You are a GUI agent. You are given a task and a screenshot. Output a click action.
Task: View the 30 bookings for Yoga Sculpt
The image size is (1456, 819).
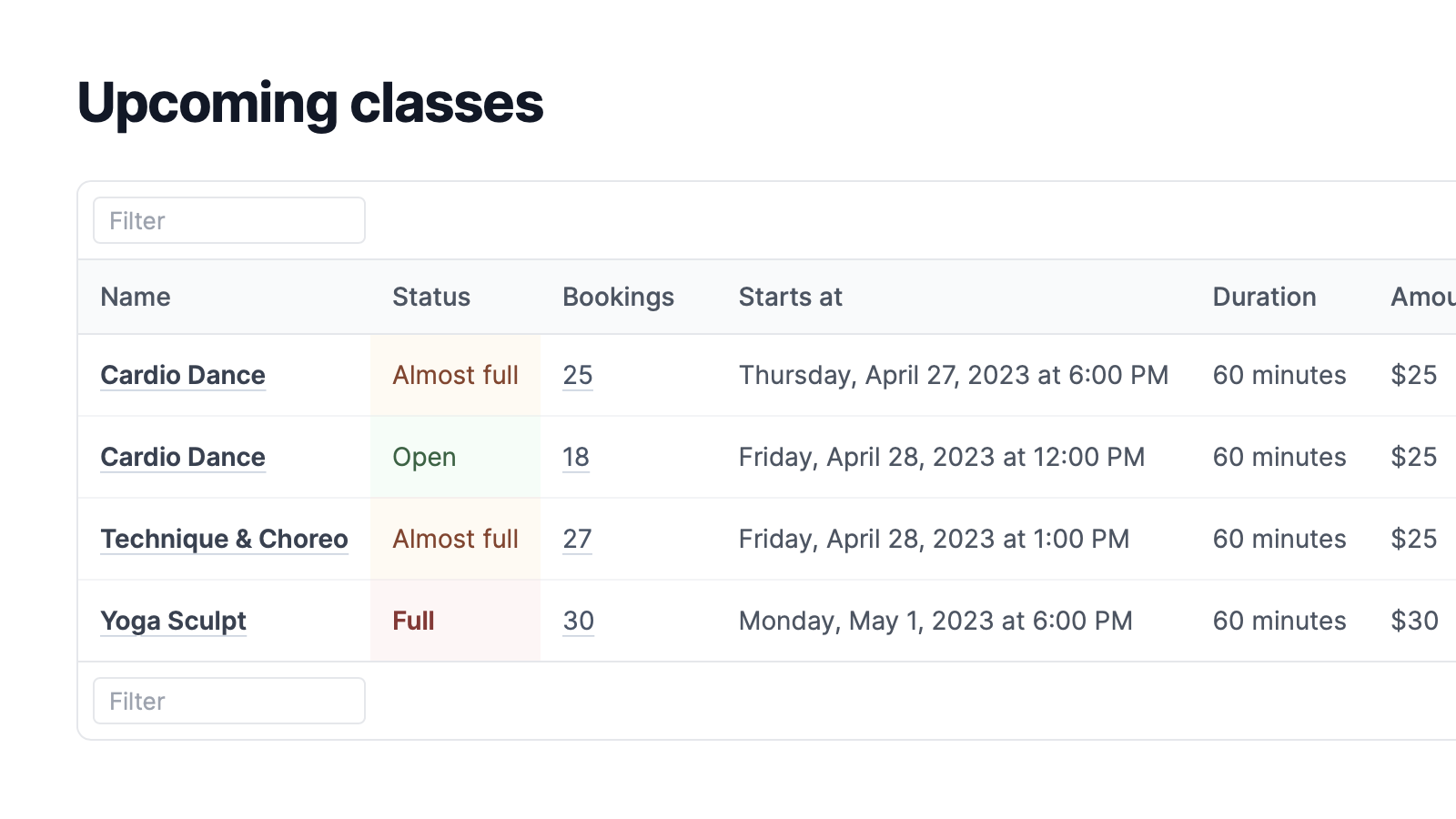[578, 621]
